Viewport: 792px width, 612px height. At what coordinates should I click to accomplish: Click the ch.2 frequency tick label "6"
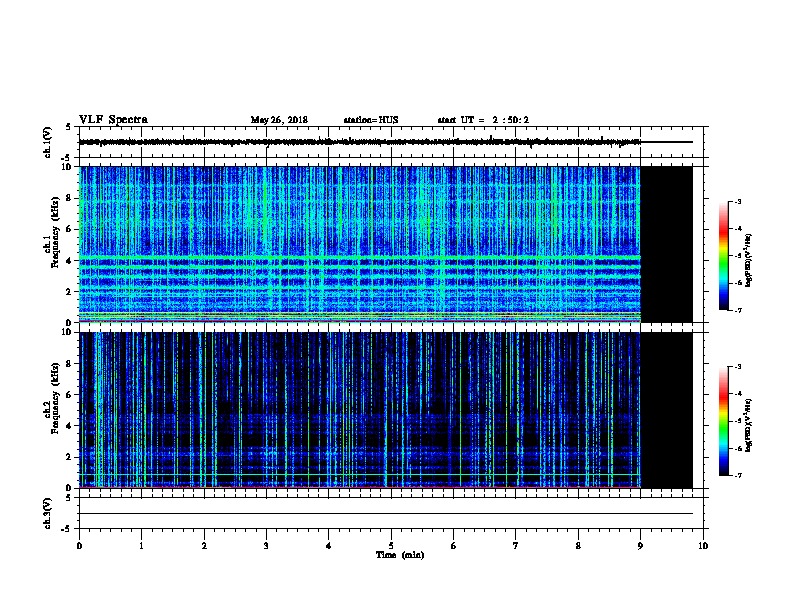click(71, 395)
